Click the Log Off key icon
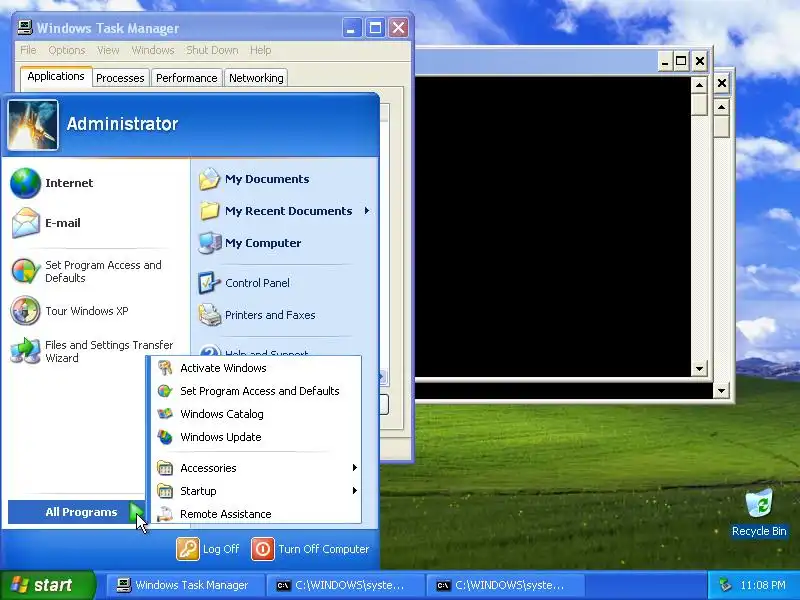 click(x=188, y=549)
